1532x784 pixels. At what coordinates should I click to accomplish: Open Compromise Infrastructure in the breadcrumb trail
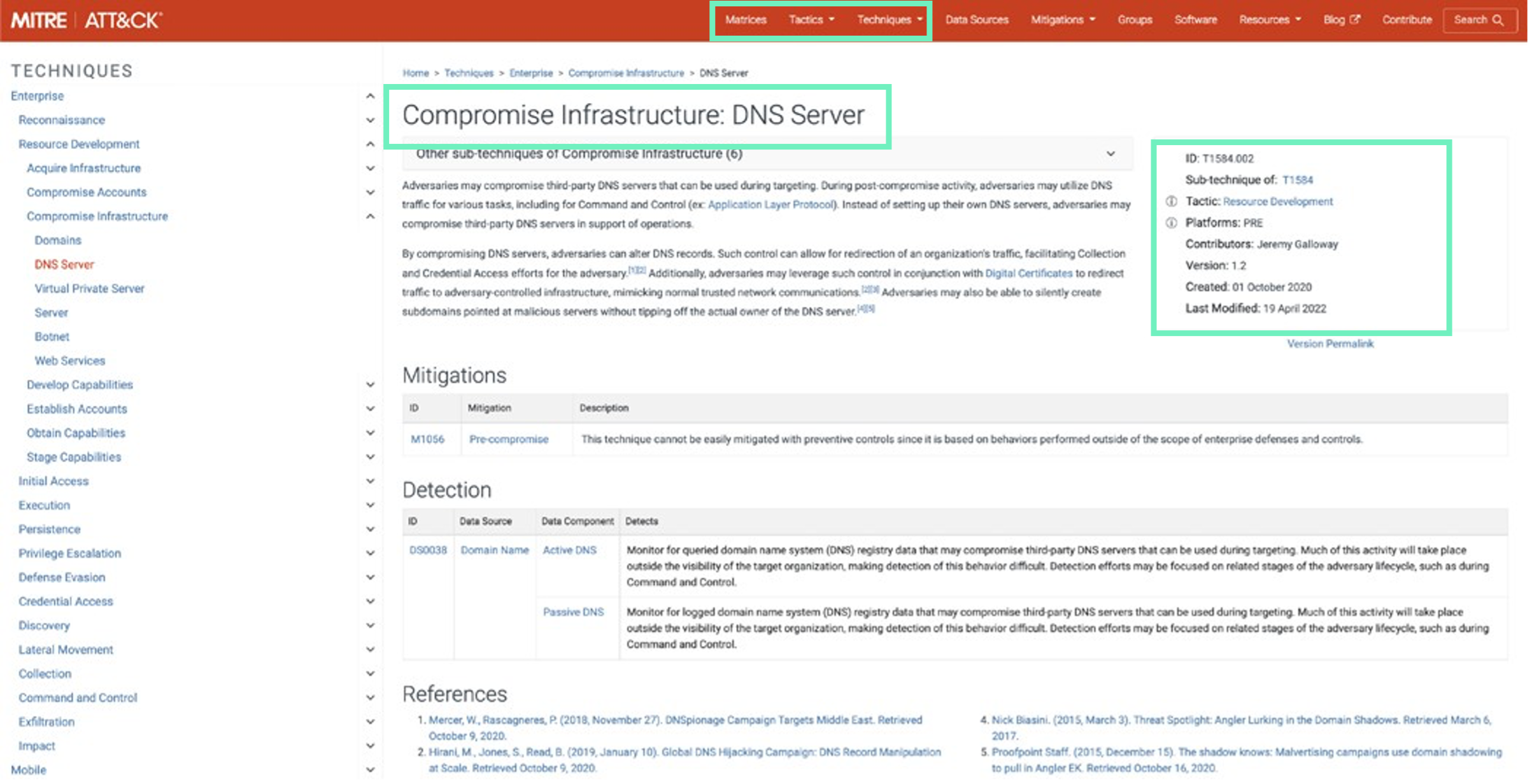tap(627, 73)
